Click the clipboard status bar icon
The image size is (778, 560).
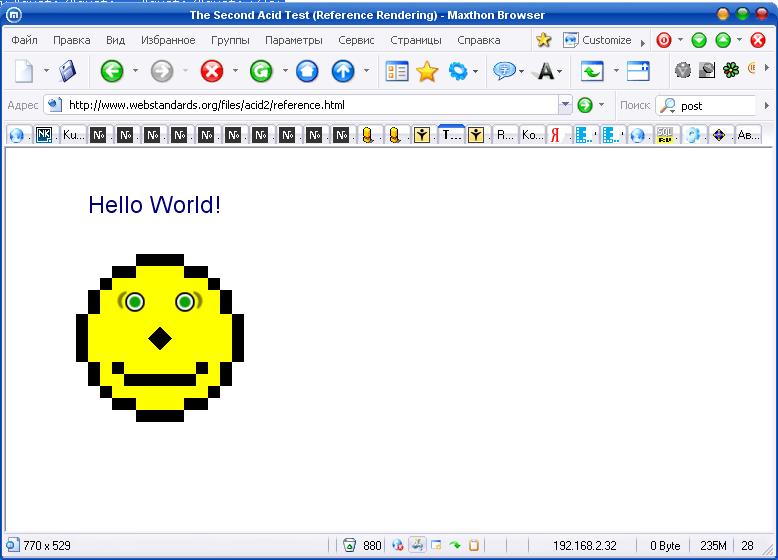coord(474,545)
